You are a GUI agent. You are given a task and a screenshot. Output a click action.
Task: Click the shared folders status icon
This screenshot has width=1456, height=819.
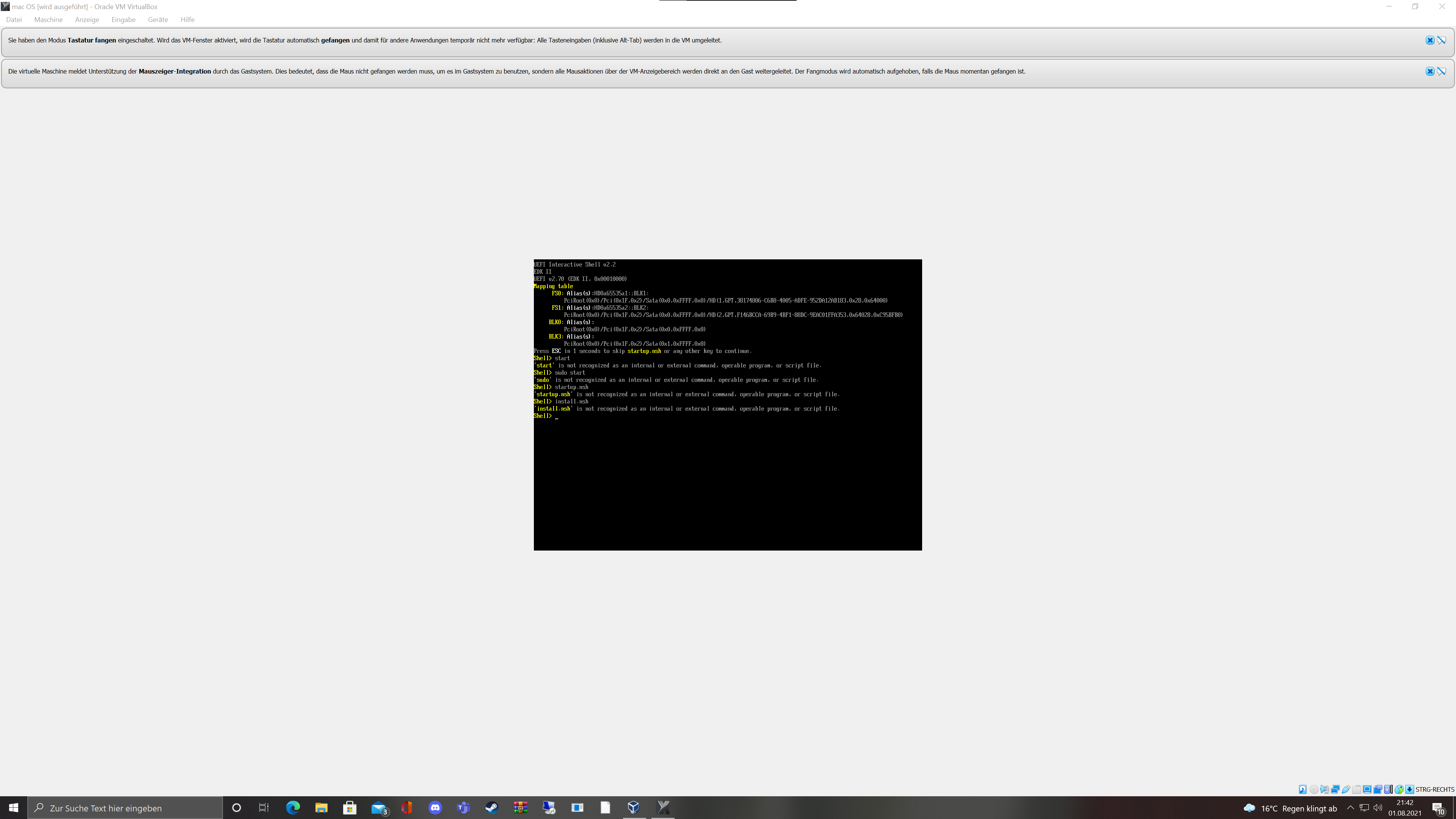click(1357, 789)
